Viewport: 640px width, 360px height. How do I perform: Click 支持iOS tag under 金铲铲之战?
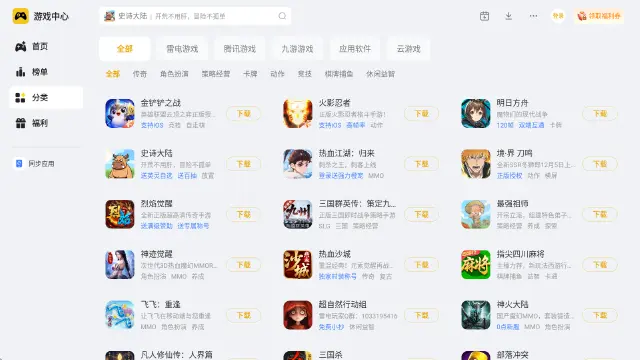(x=152, y=125)
